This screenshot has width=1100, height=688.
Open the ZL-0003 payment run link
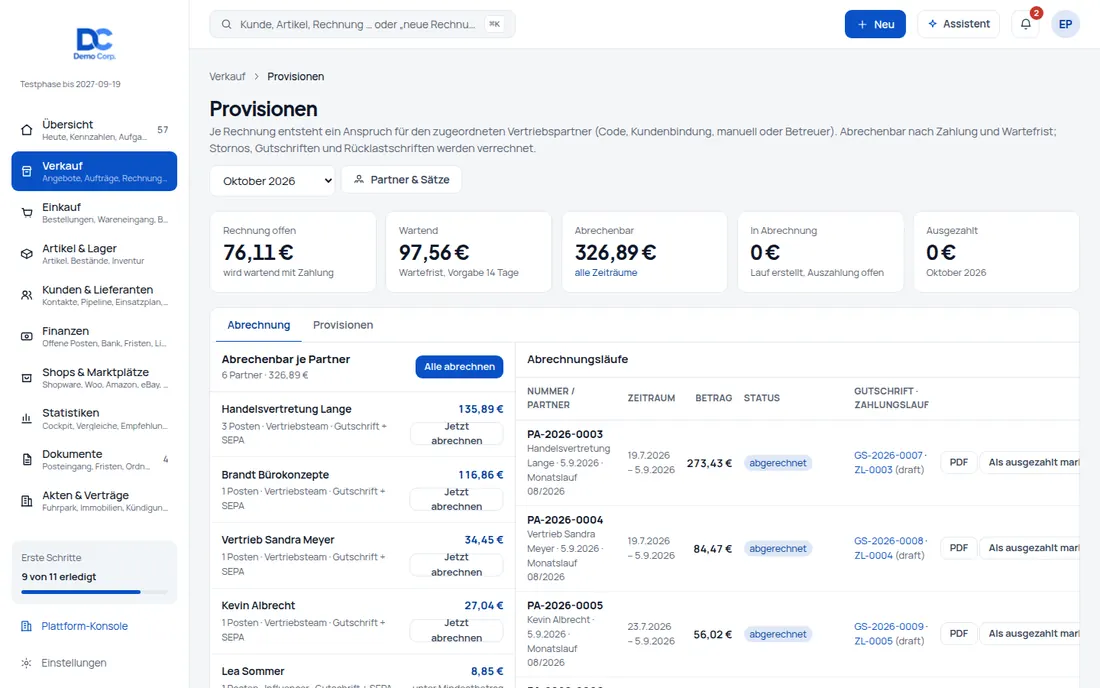[x=873, y=470]
